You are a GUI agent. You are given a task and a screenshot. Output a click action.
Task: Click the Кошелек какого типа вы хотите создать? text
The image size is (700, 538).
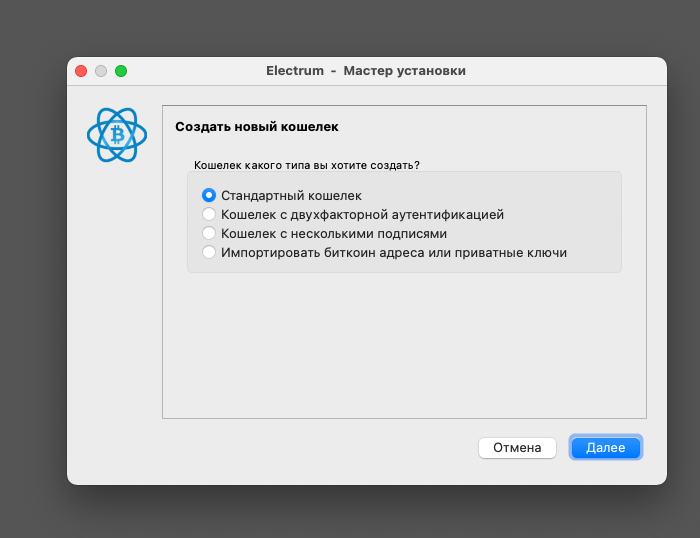[x=307, y=165]
